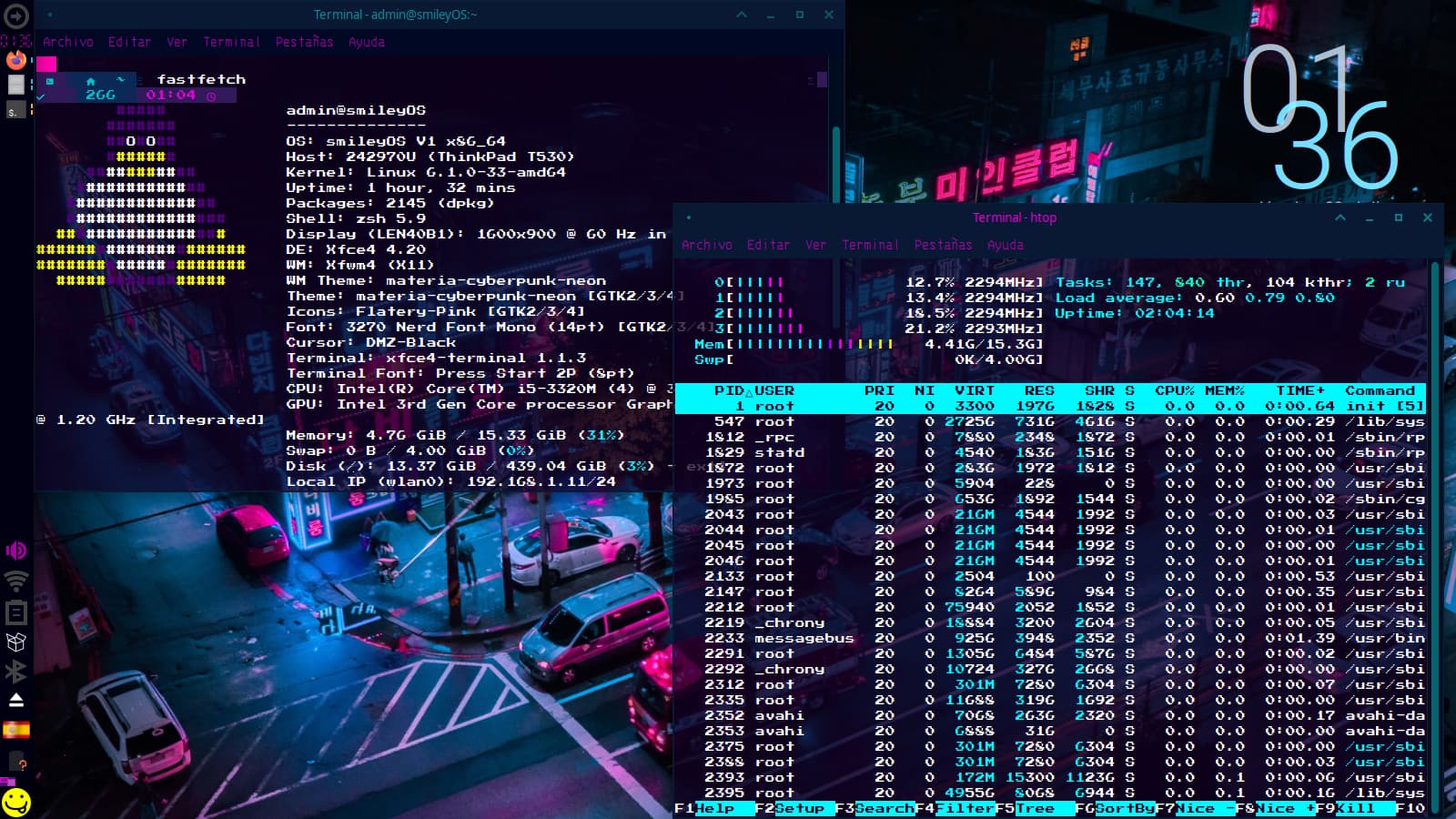Open Ver menu in htop terminal window

815,245
